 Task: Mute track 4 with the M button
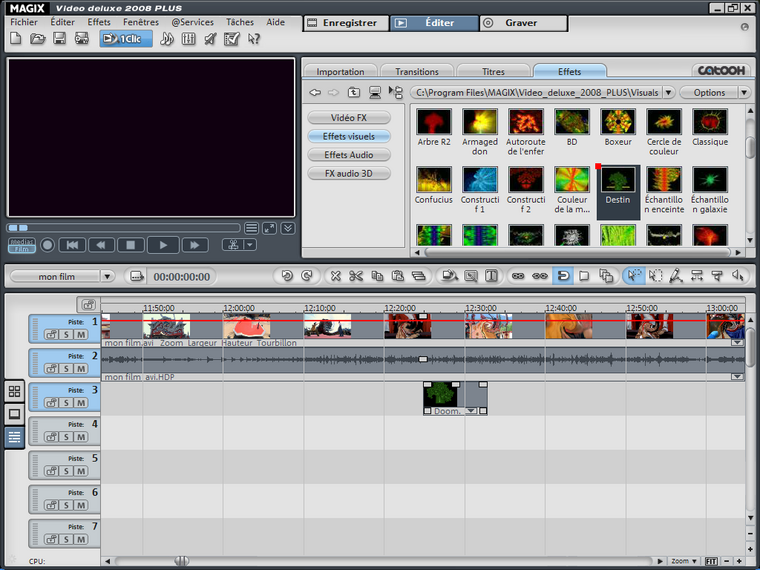(x=81, y=437)
